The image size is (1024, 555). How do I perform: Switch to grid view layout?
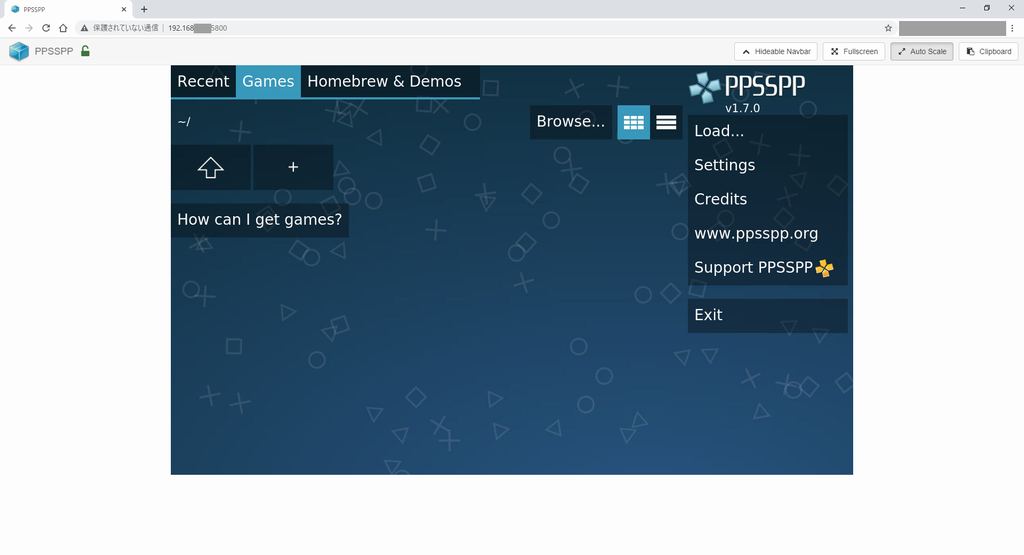coord(633,122)
